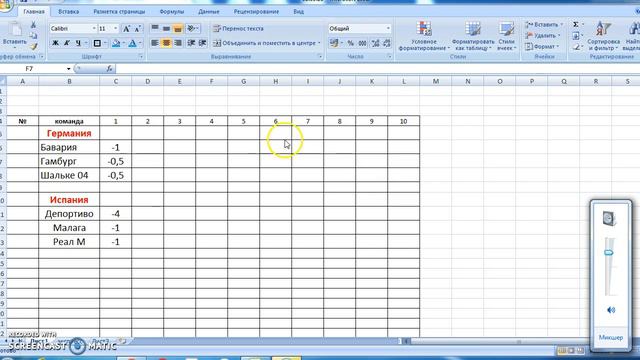Viewport: 640px width, 360px height.
Task: Expand the borders dropdown arrow
Action: point(105,43)
